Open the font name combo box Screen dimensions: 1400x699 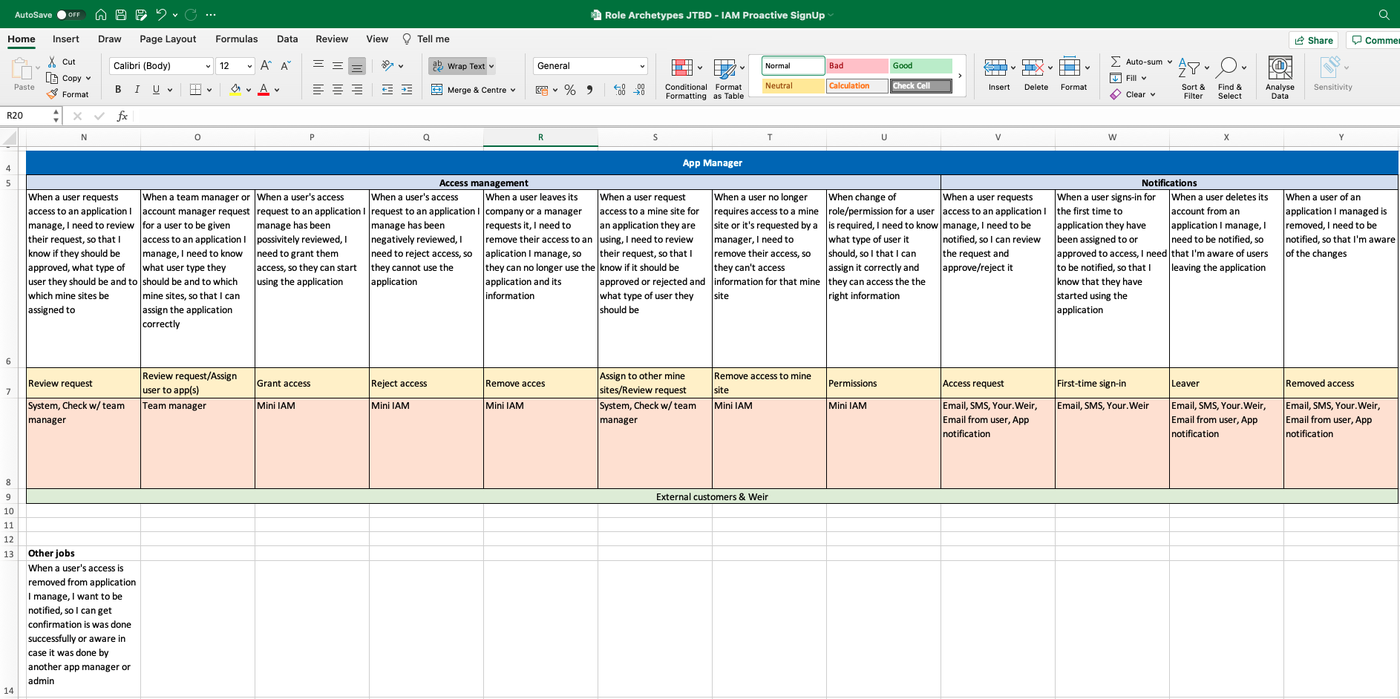click(160, 66)
